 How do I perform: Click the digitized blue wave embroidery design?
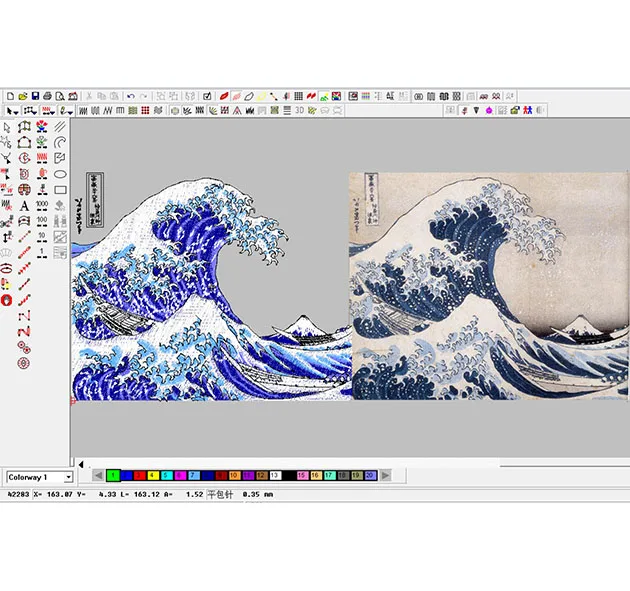pyautogui.click(x=211, y=287)
